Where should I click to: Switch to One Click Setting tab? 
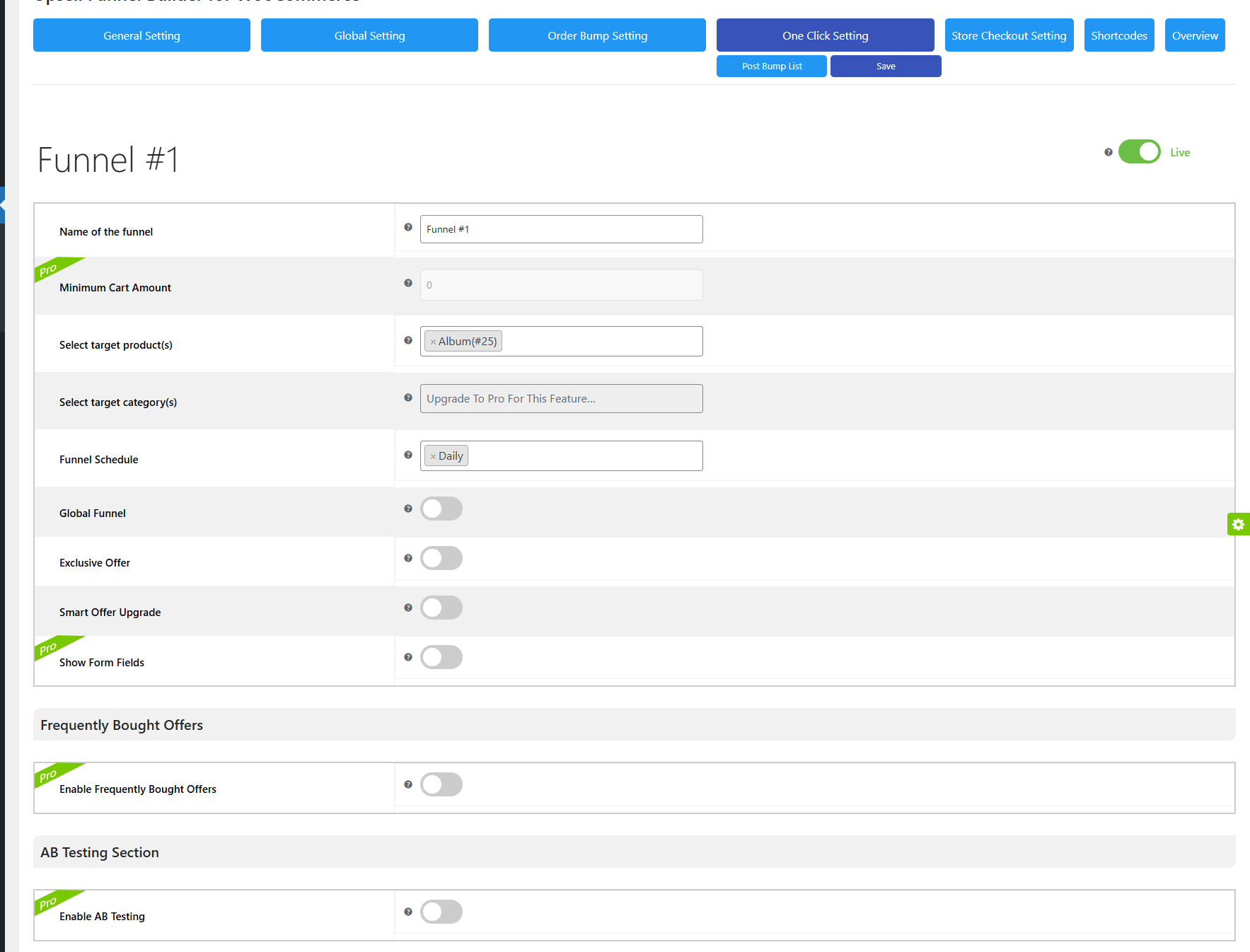click(825, 35)
